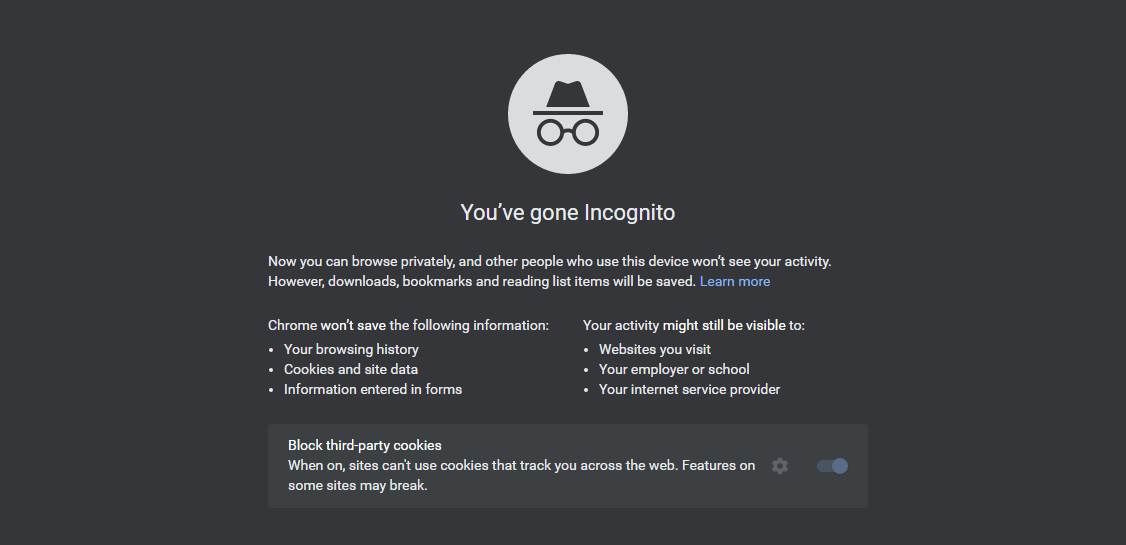Viewport: 1126px width, 545px height.
Task: Click the Incognito hat-and-glasses logo
Action: click(567, 113)
